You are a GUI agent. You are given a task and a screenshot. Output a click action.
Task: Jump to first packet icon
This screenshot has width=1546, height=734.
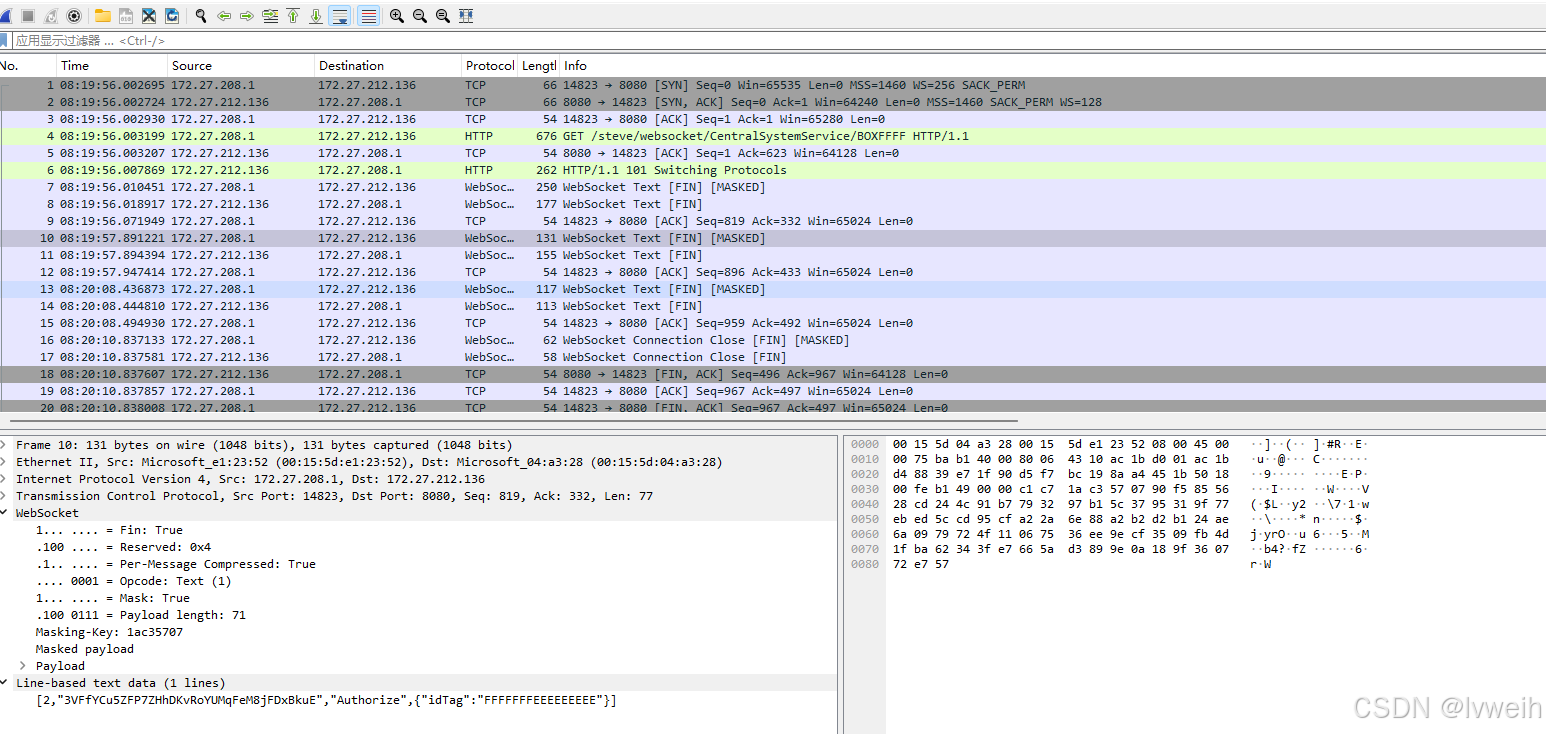(293, 16)
